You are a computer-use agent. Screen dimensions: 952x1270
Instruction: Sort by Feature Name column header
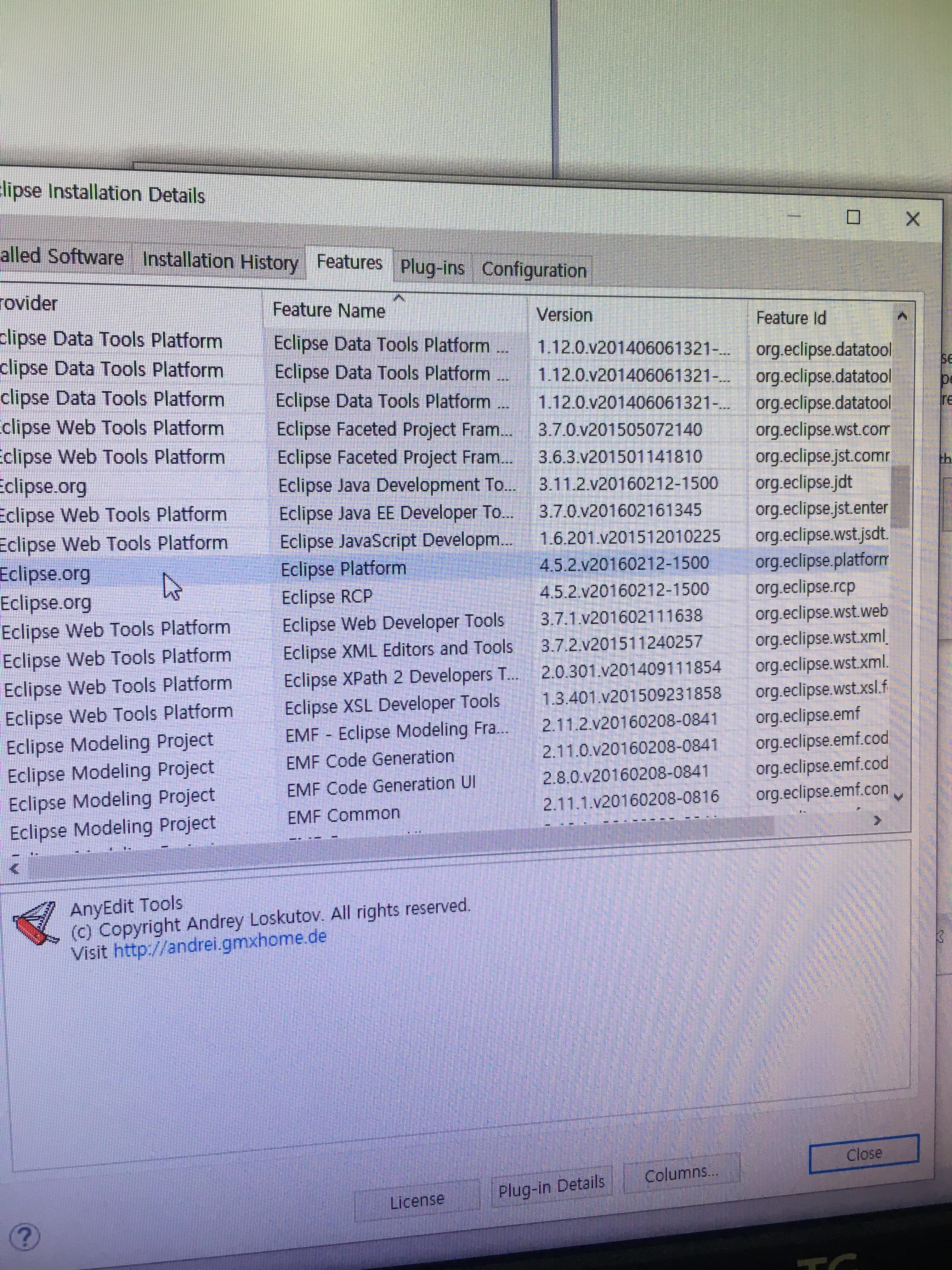click(x=329, y=311)
